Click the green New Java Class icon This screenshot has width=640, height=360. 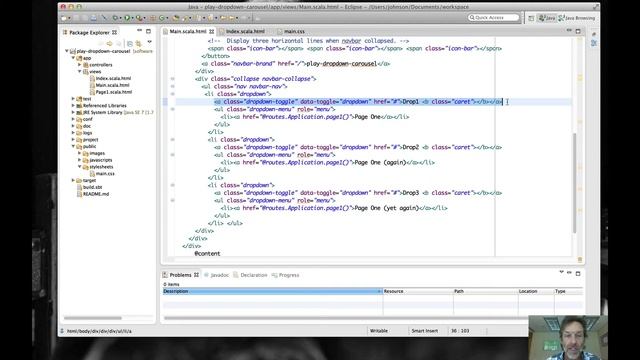click(162, 18)
